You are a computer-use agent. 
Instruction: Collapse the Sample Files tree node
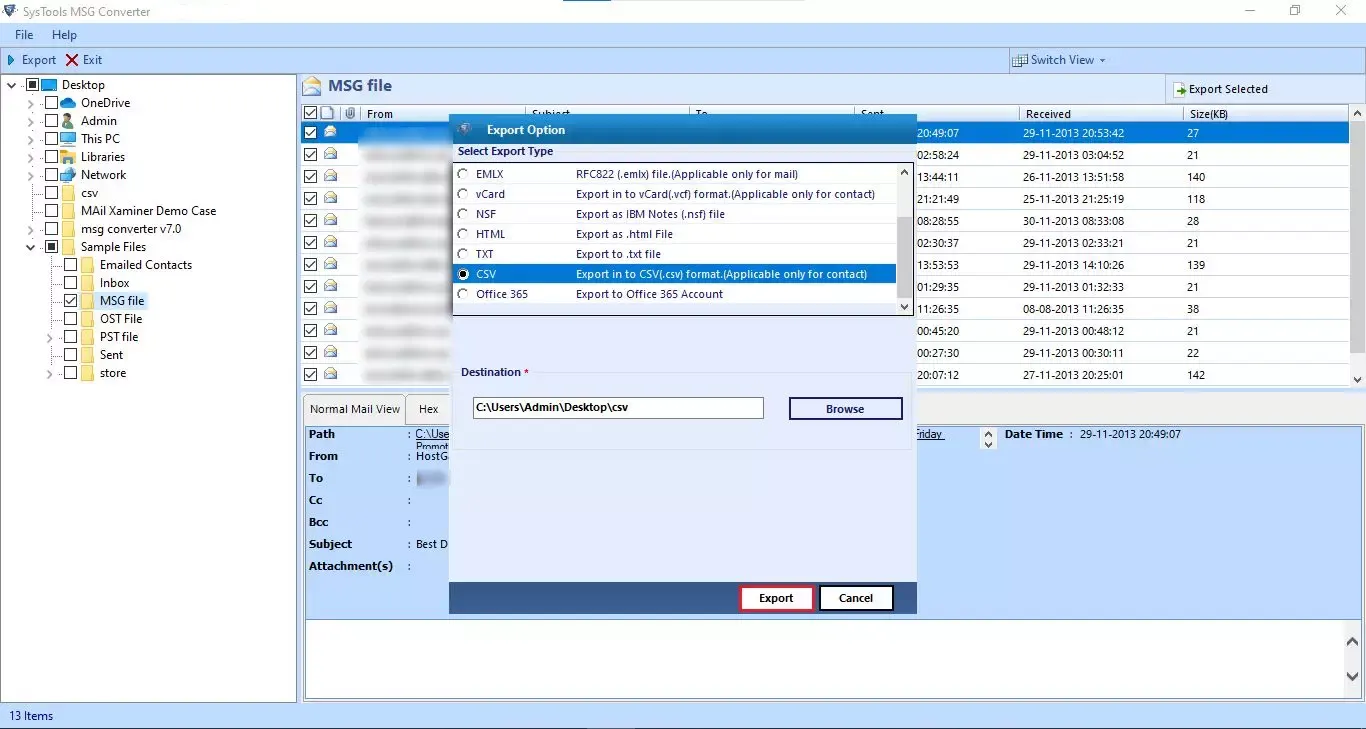click(x=30, y=247)
